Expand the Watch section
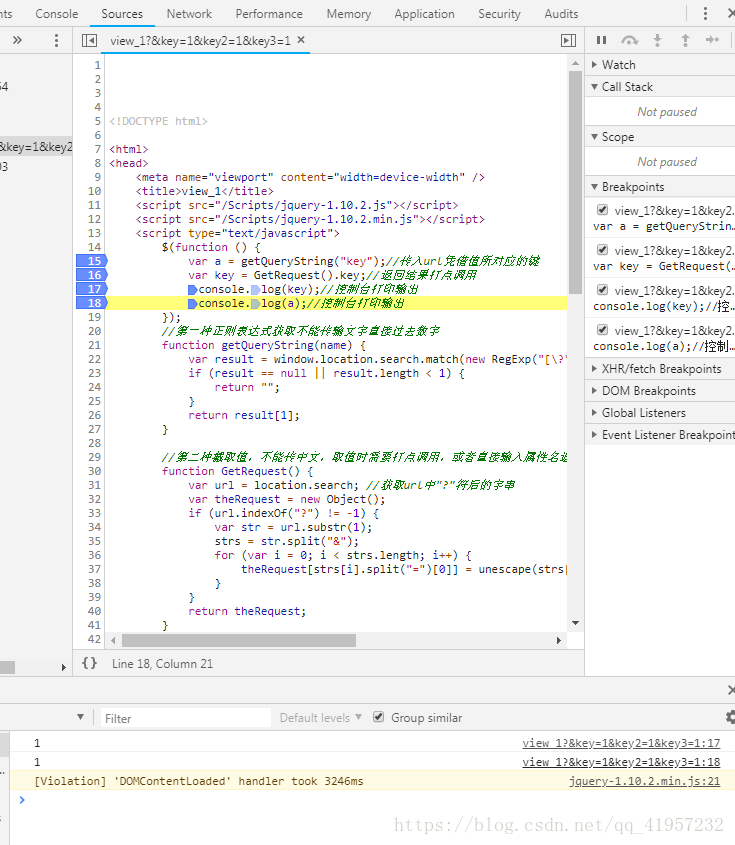735x845 pixels. (x=660, y=65)
